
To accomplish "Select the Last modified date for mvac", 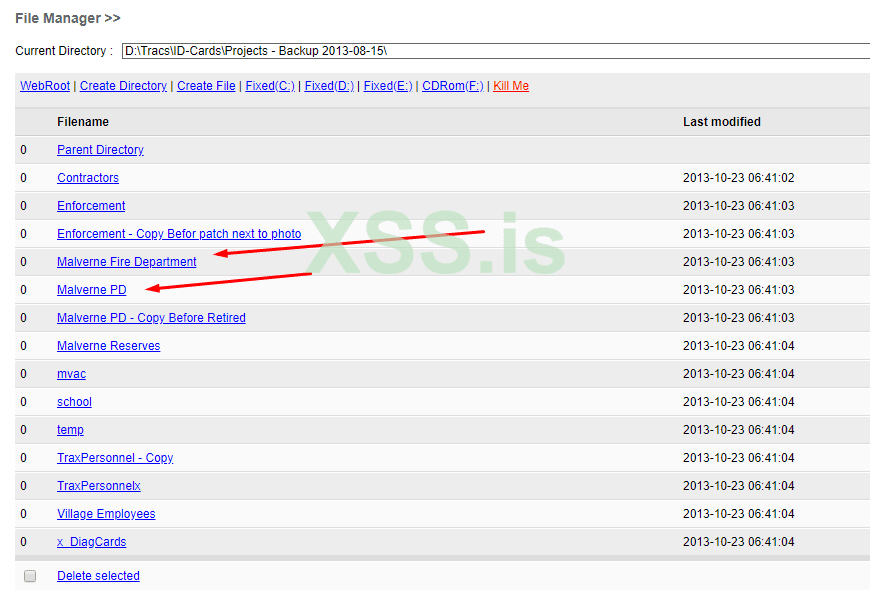I will click(739, 374).
